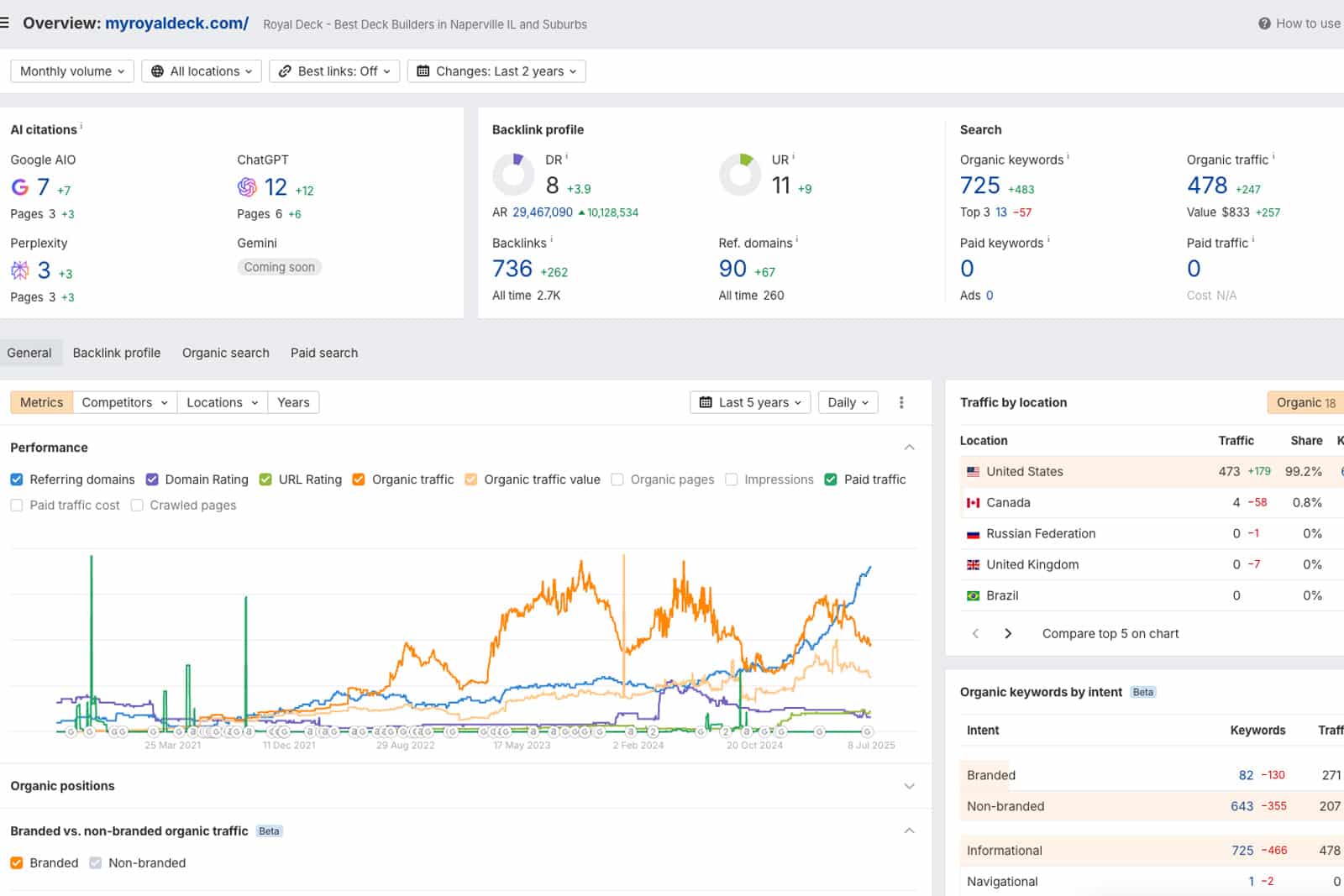Click the Google AIO logo icon
Screen dimensions: 1344x896
point(20,187)
